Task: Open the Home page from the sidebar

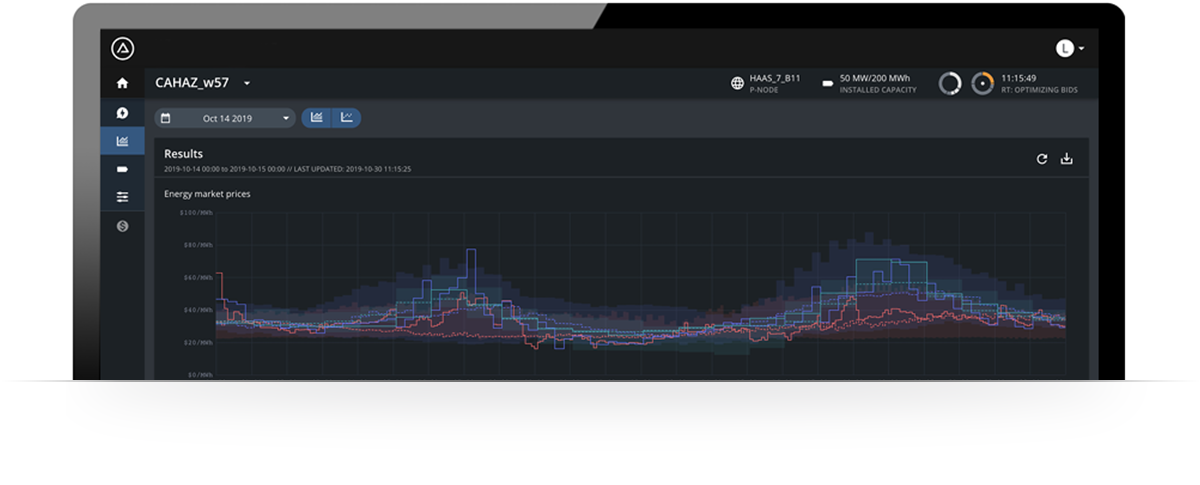Action: click(x=122, y=83)
